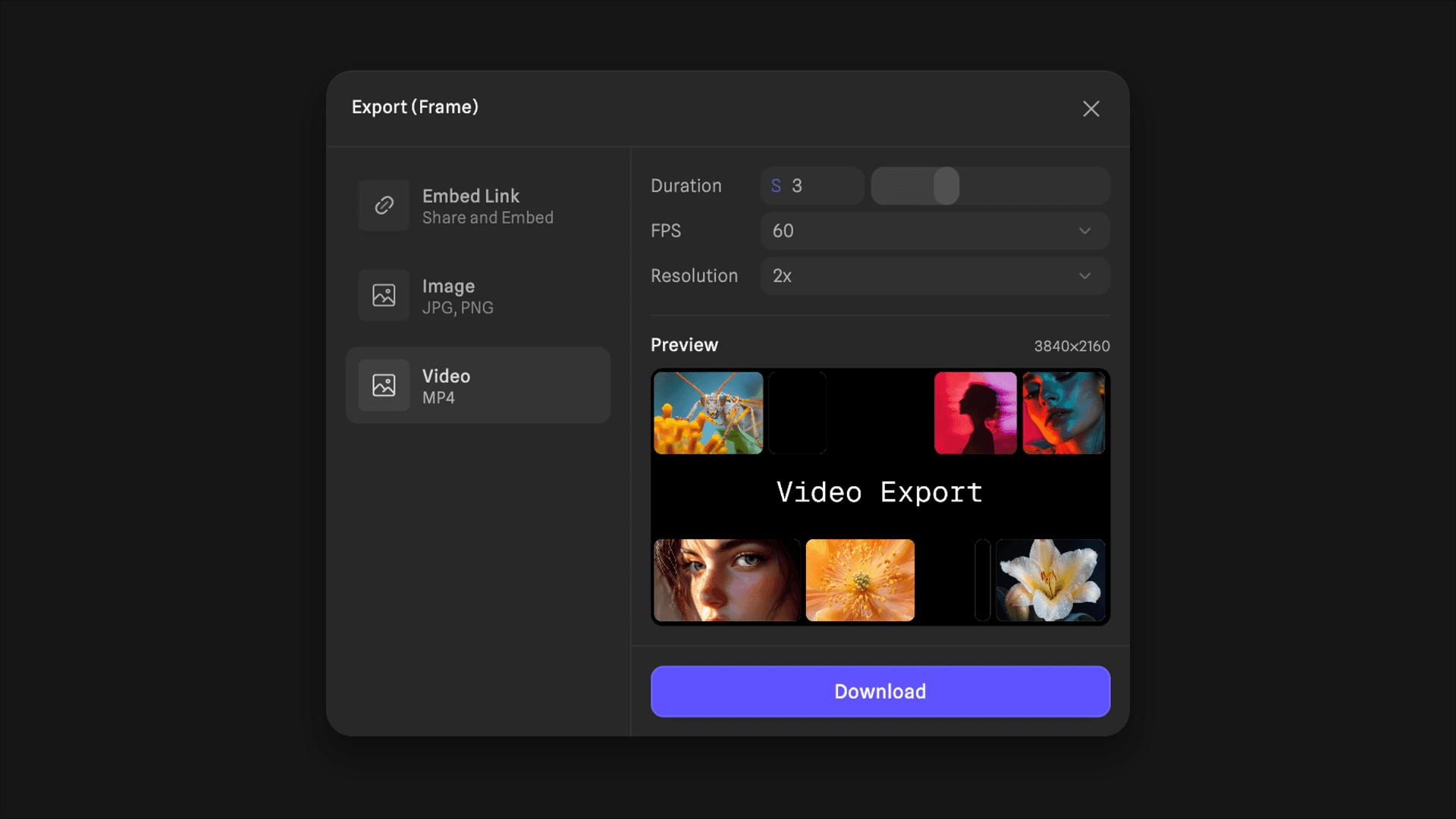Click the Resolution label

point(694,276)
